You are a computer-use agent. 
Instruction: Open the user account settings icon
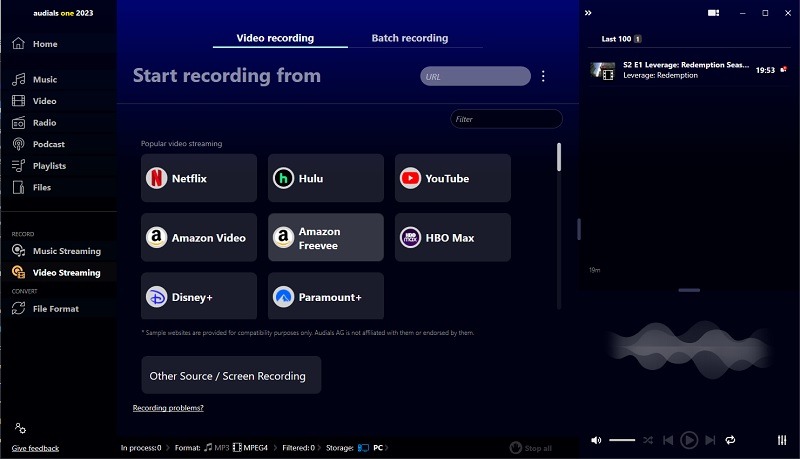point(20,428)
